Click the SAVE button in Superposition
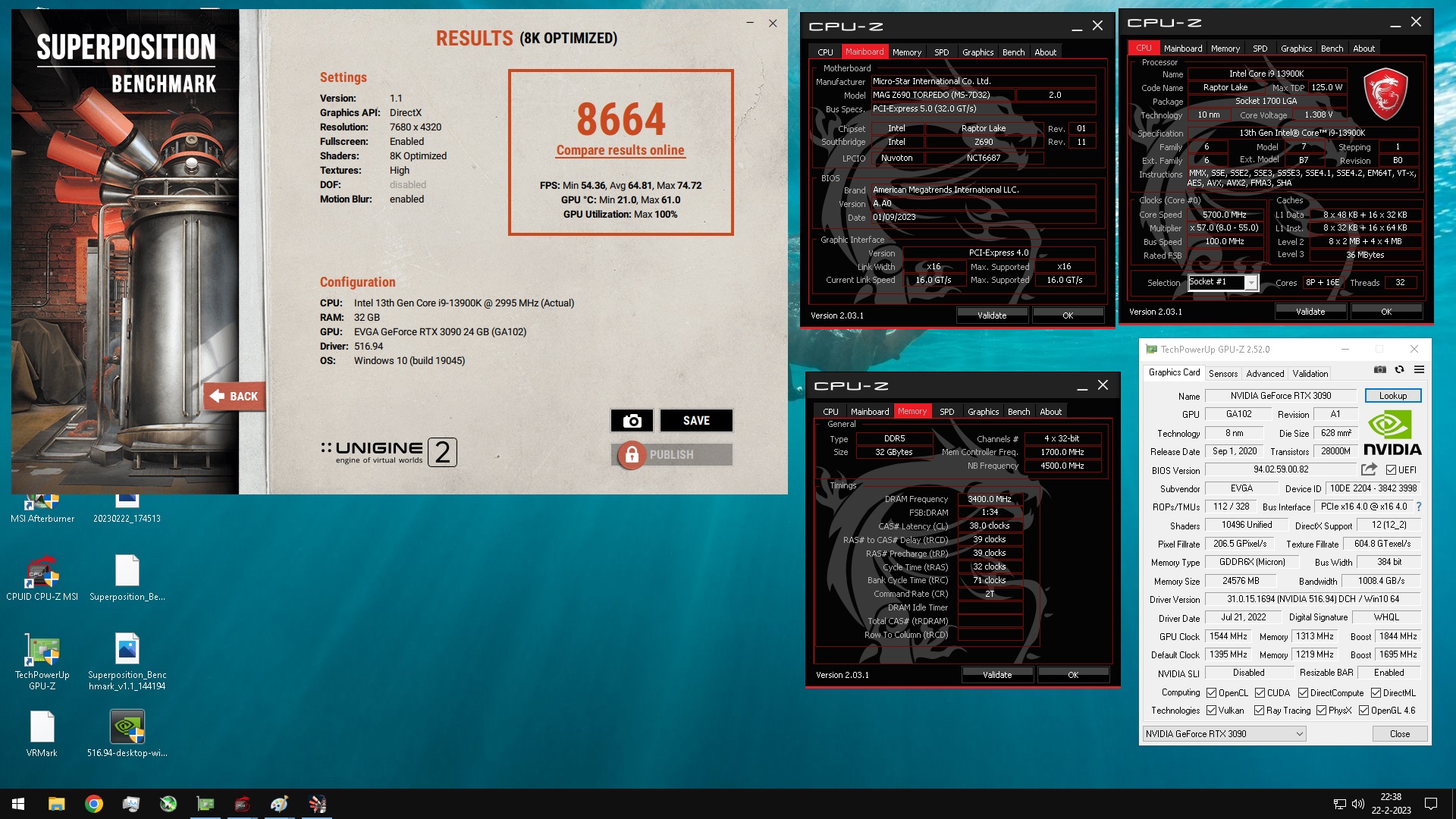Image resolution: width=1456 pixels, height=819 pixels. [696, 420]
